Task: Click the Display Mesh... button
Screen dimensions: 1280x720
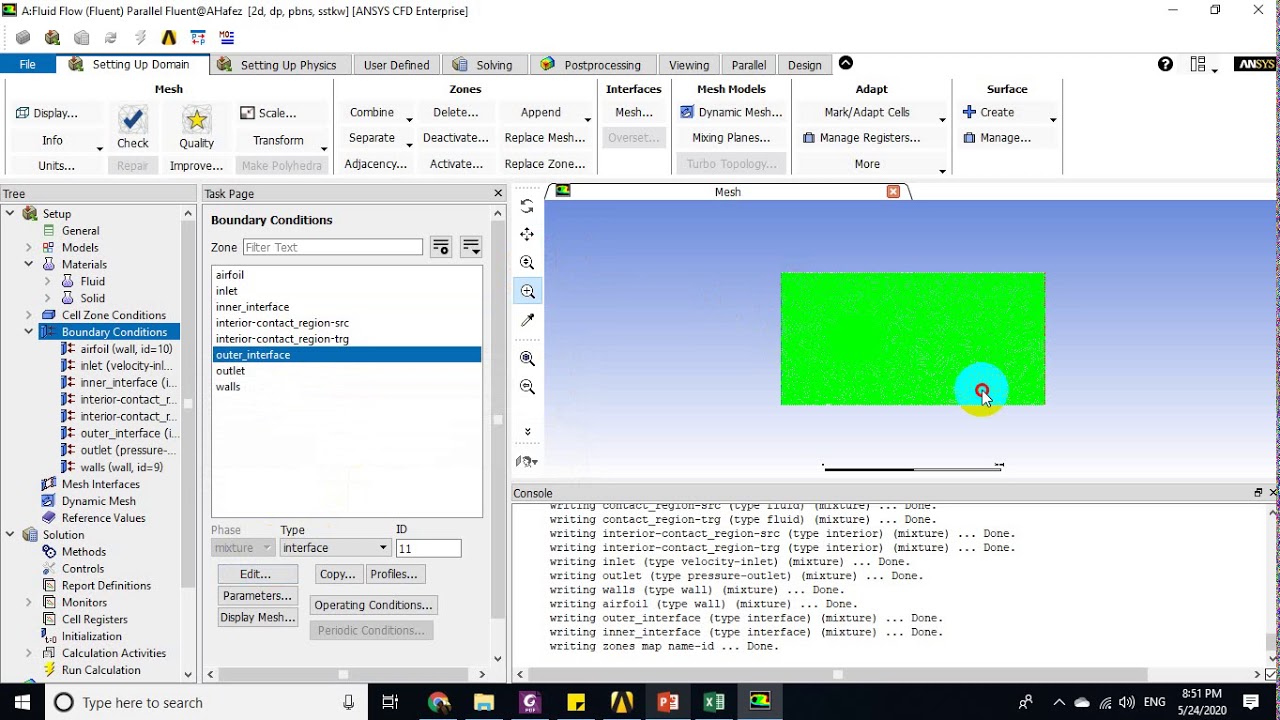Action: [258, 617]
